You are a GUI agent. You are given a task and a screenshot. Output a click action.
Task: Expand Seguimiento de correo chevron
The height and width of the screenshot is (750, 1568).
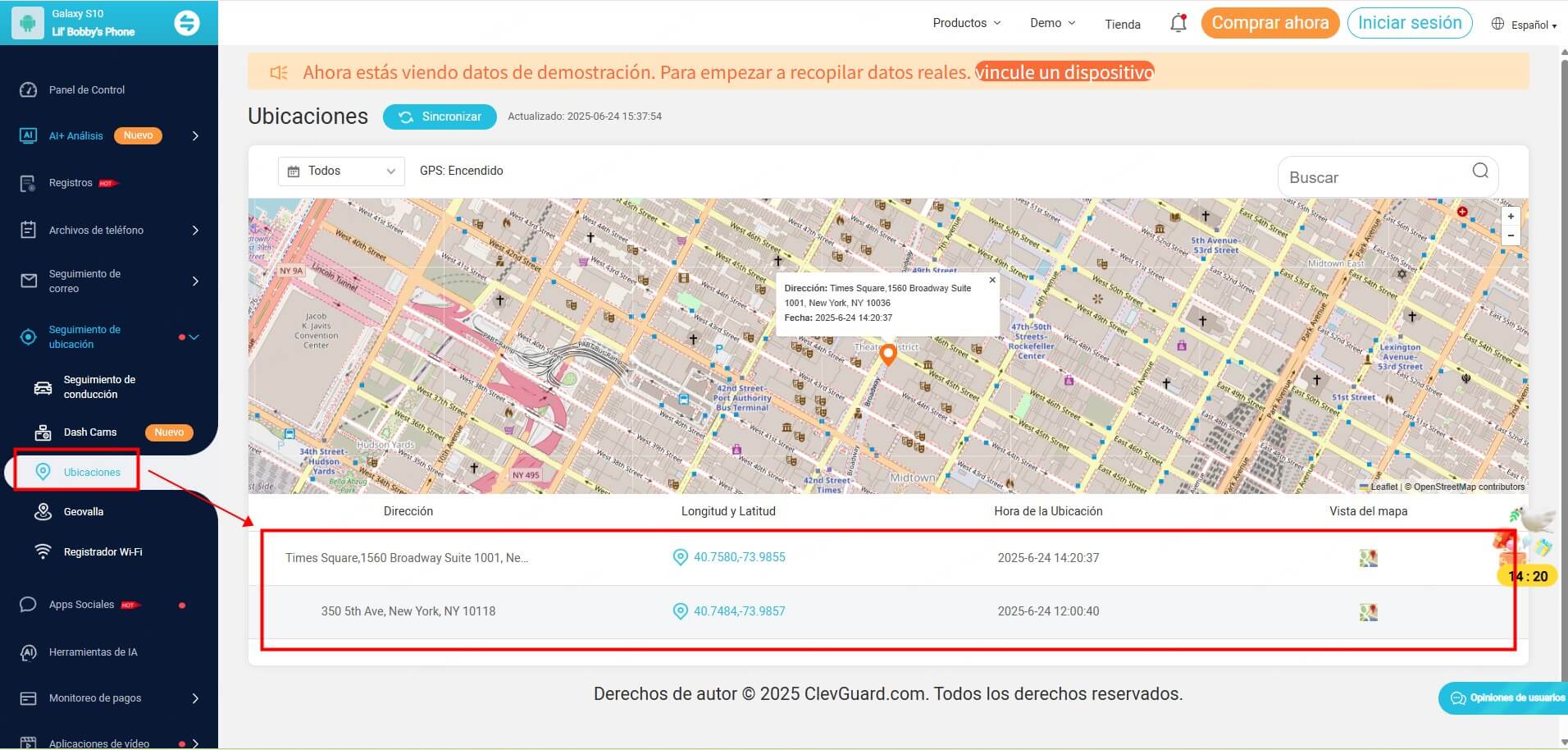click(195, 281)
